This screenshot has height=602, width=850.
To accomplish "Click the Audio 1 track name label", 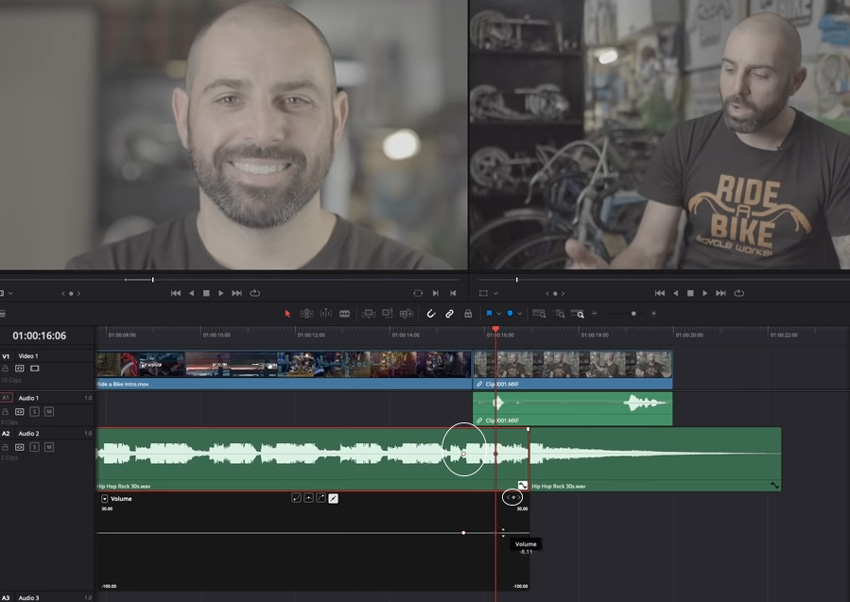I will (x=28, y=398).
